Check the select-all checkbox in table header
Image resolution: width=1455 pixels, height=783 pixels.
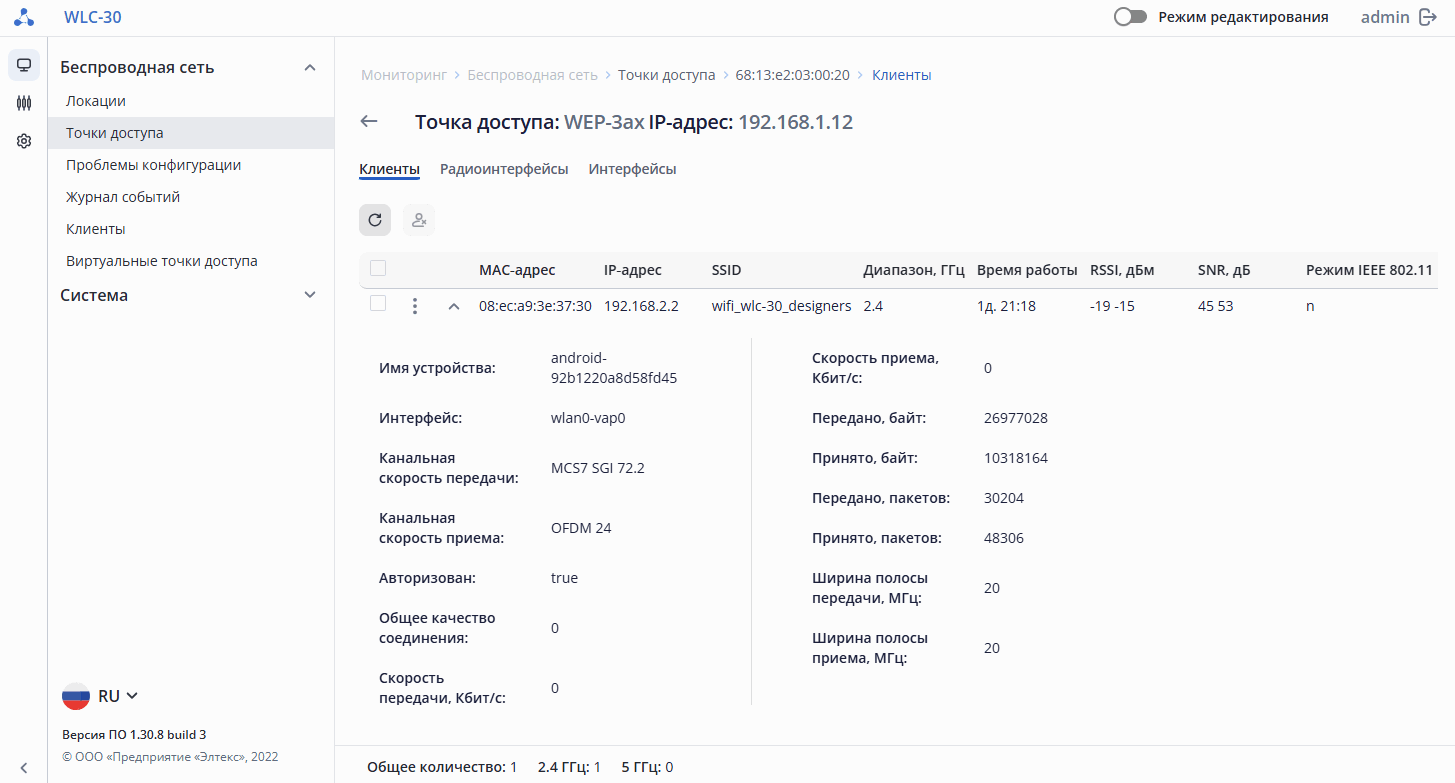pos(378,268)
